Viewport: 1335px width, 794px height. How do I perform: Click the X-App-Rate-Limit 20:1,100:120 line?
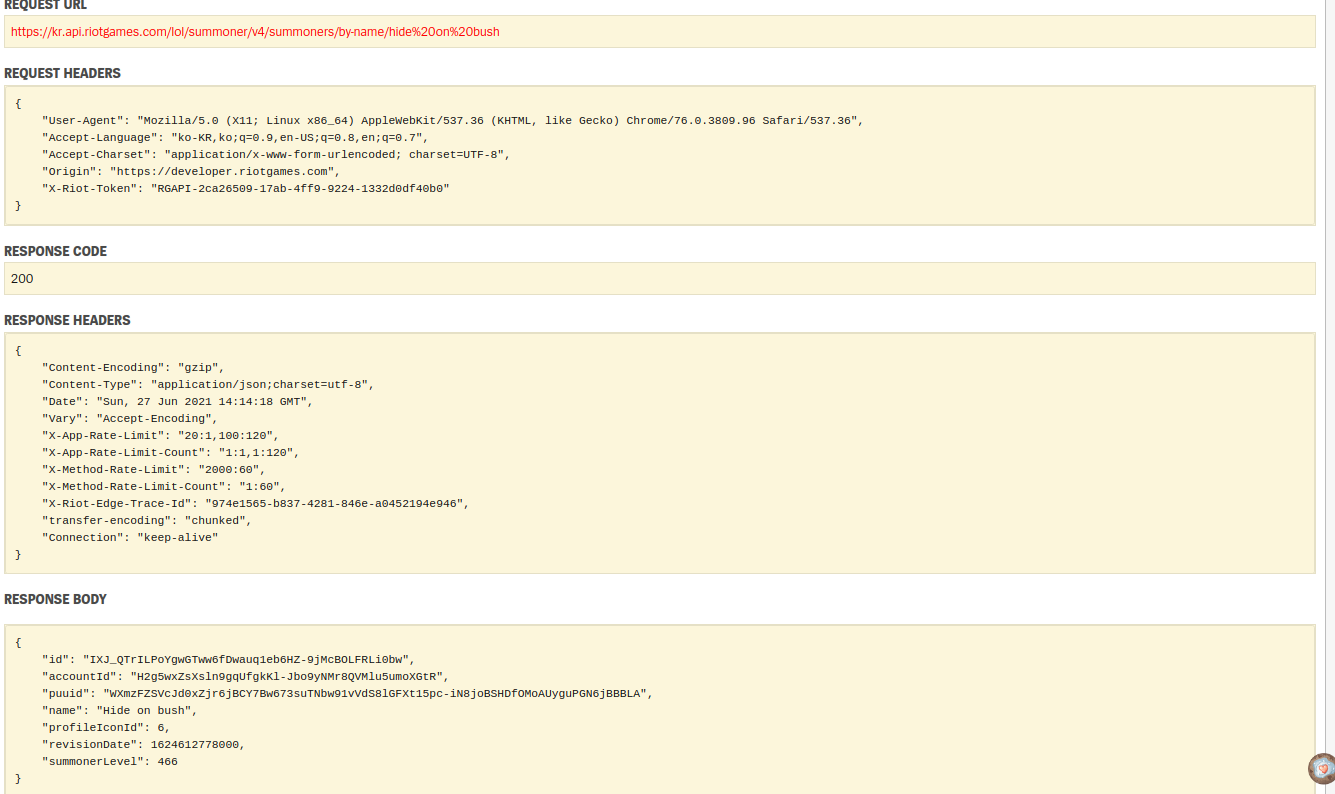click(160, 435)
